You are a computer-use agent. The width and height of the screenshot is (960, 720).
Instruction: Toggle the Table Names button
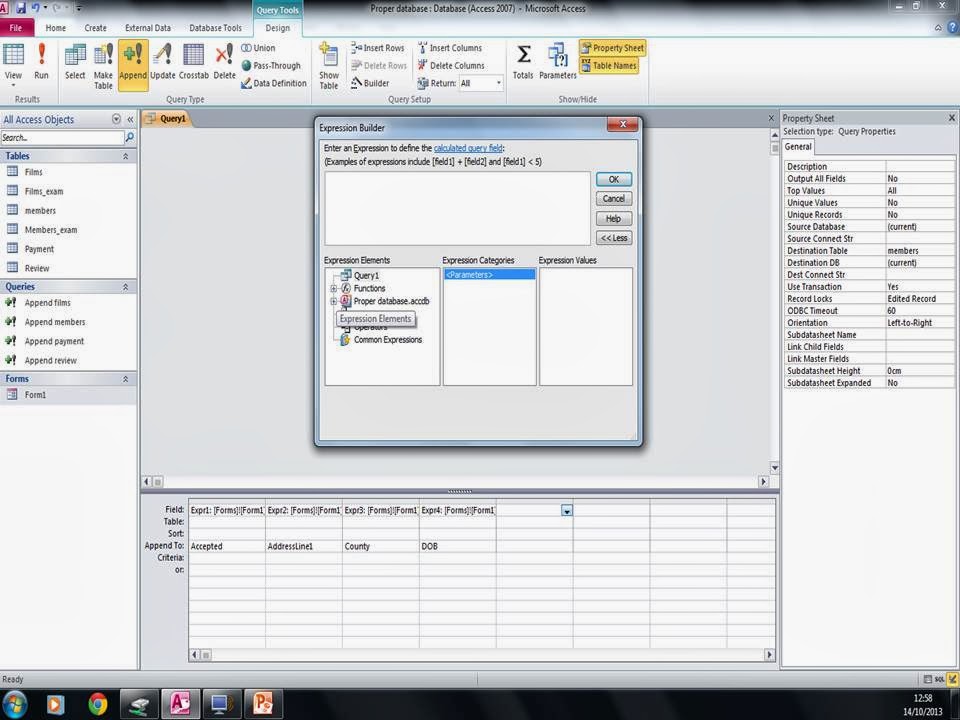[x=609, y=66]
